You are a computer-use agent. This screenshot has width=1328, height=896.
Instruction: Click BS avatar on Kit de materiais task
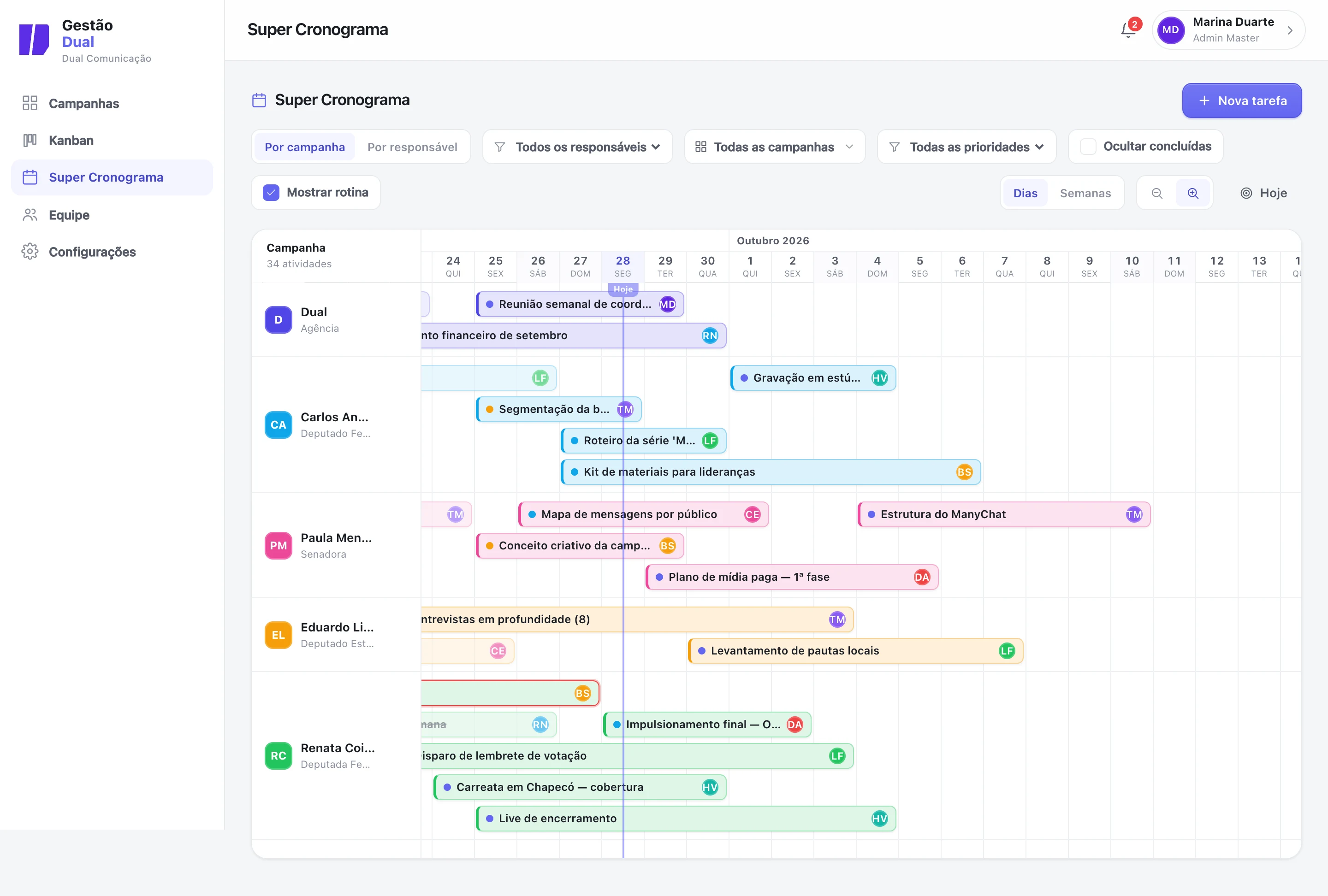(964, 472)
